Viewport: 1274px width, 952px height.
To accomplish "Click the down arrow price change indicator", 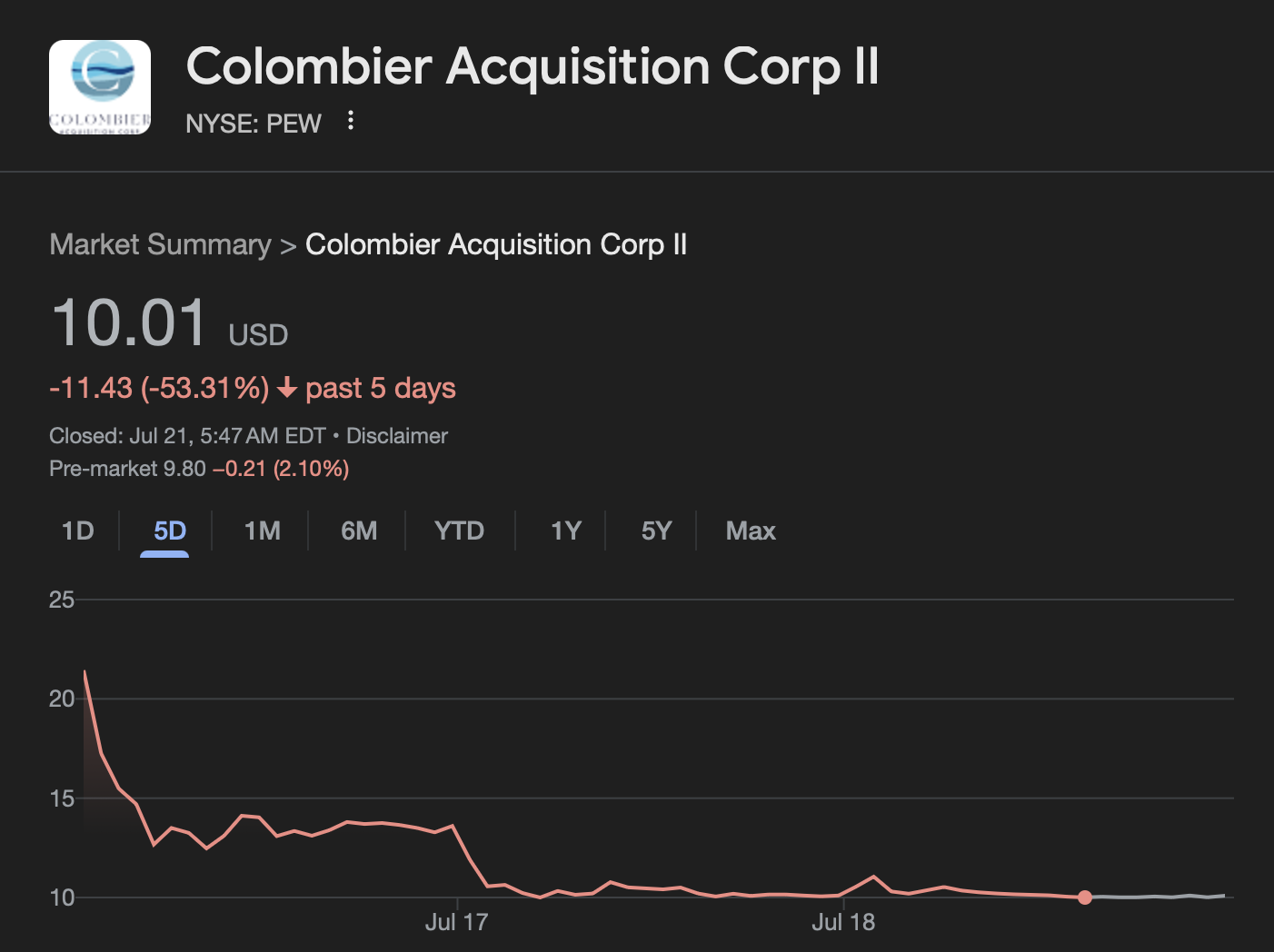I will [x=287, y=389].
